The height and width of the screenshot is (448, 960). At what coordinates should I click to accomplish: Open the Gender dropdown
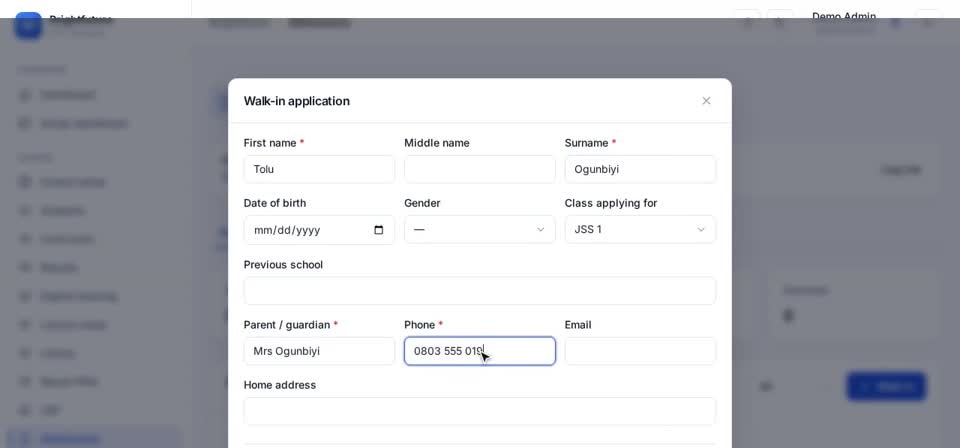click(479, 230)
